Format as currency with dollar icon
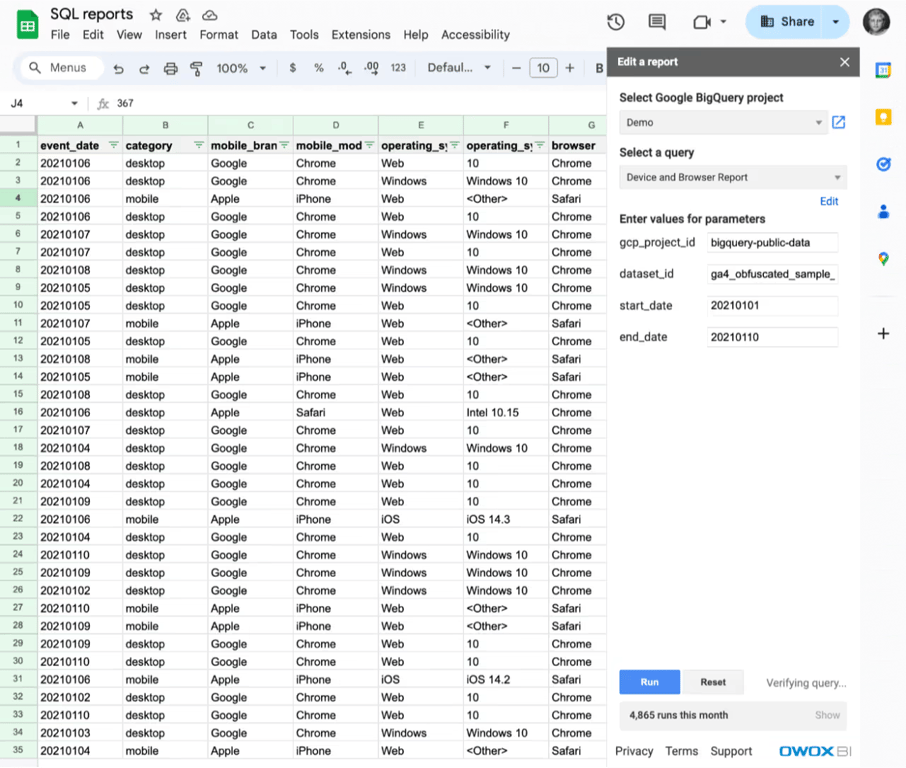Viewport: 906px width, 768px height. point(293,68)
